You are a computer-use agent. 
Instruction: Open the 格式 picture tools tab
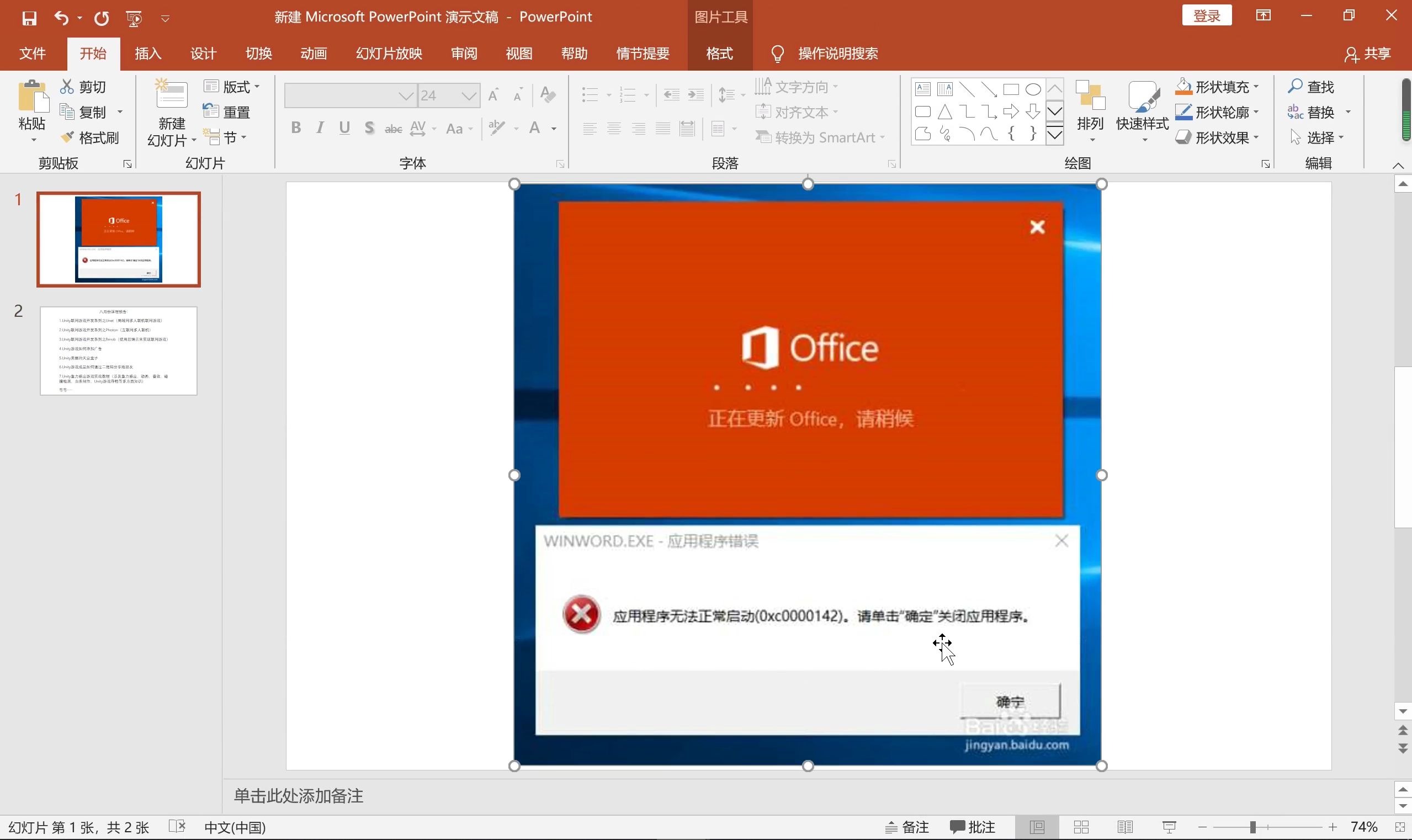click(x=720, y=54)
